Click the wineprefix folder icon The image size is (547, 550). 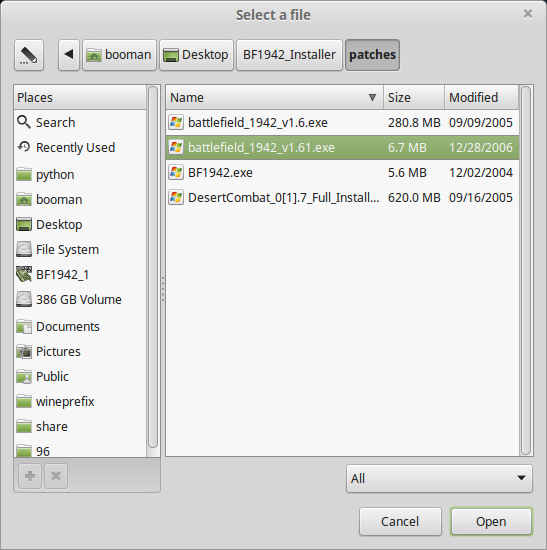24,401
